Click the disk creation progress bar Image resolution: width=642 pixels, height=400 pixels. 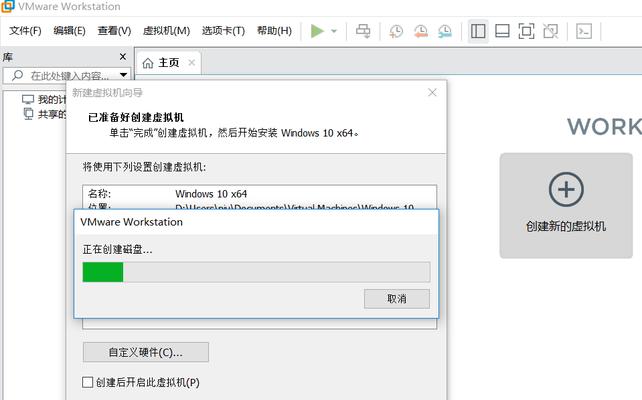(256, 272)
